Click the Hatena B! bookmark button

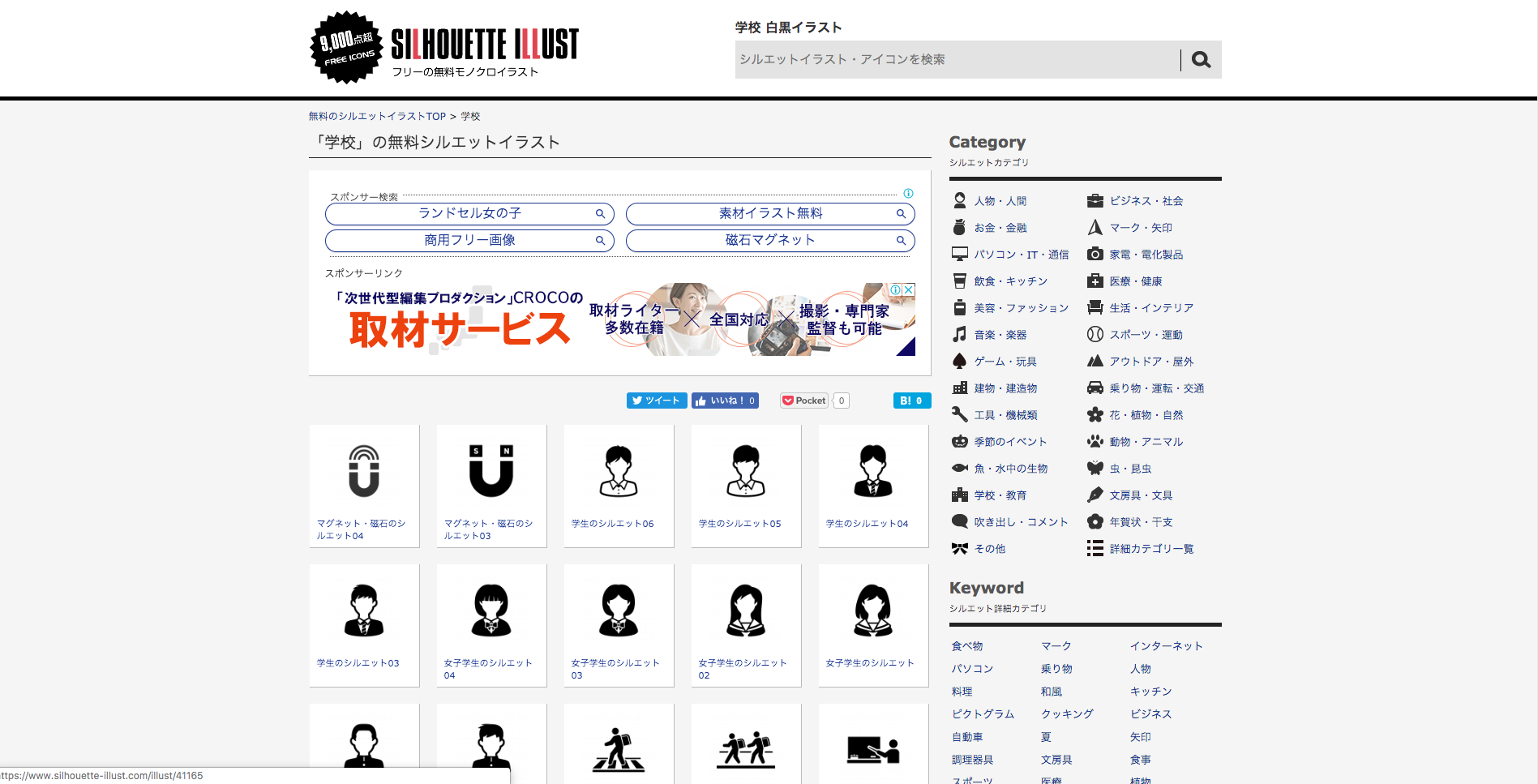coord(912,401)
